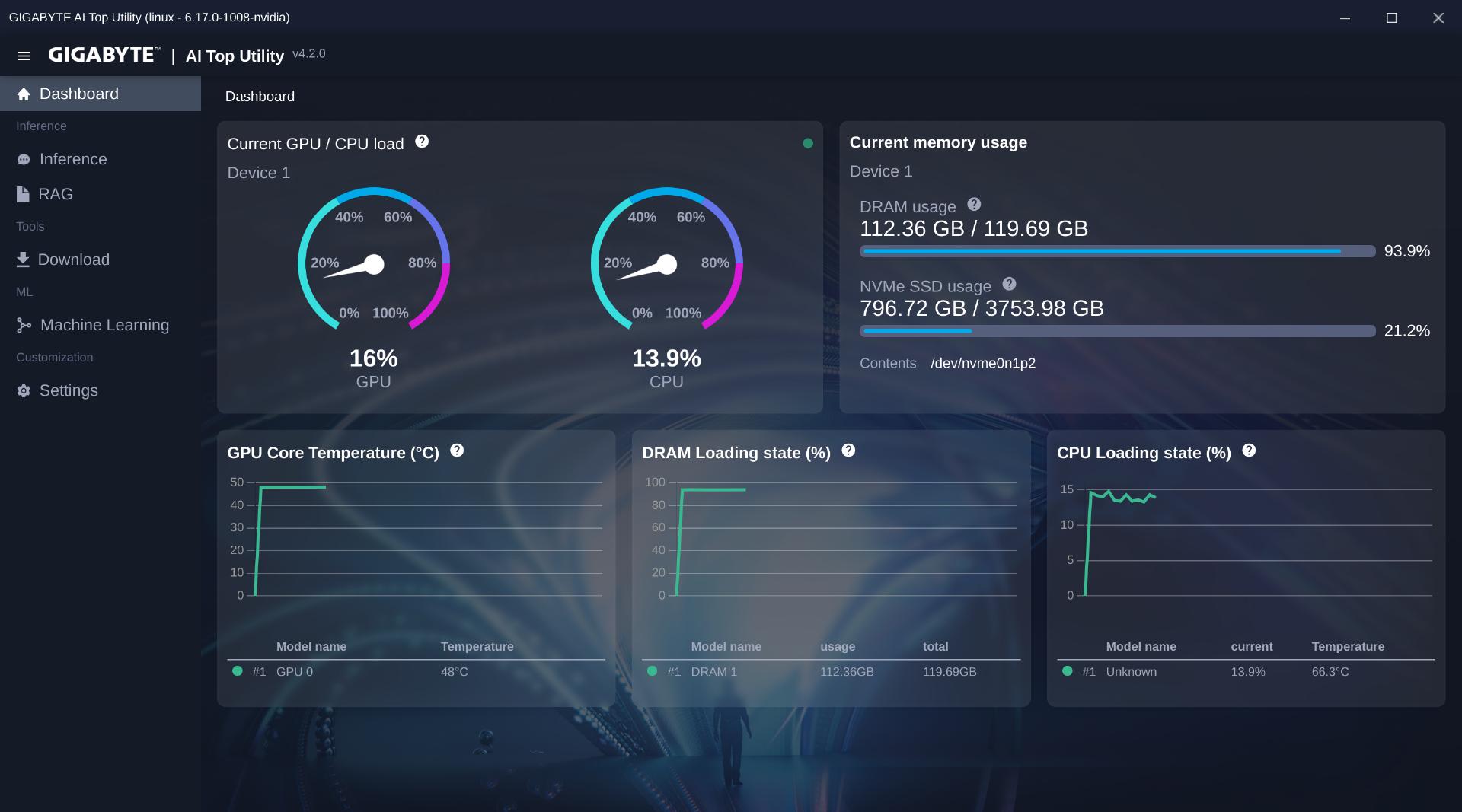Click the Dashboard breadcrumb heading
1462x812 pixels.
pos(260,97)
